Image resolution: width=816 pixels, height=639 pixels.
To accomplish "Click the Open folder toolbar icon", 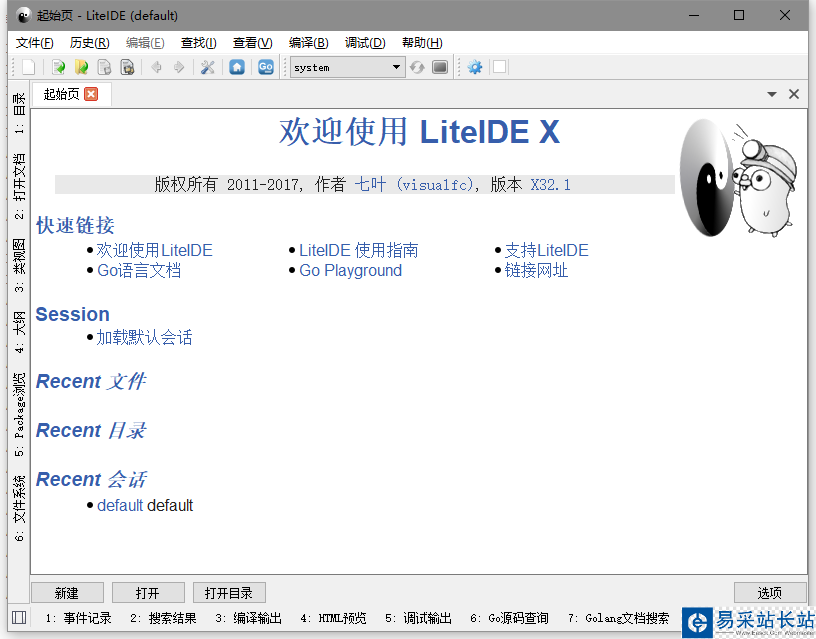I will (x=81, y=67).
